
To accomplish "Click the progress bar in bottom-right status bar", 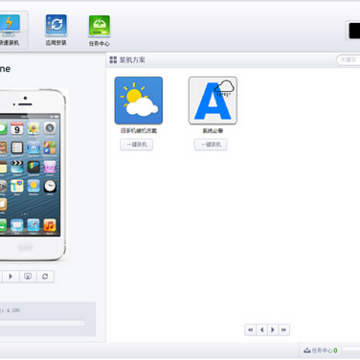I will 351,350.
